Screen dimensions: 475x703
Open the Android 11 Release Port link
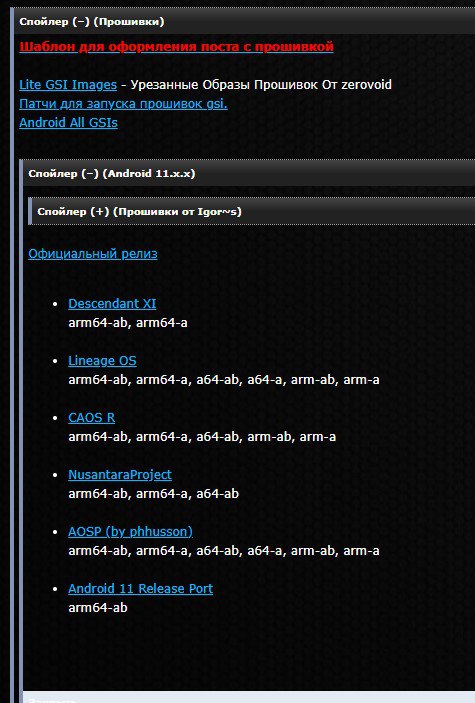[x=140, y=589]
